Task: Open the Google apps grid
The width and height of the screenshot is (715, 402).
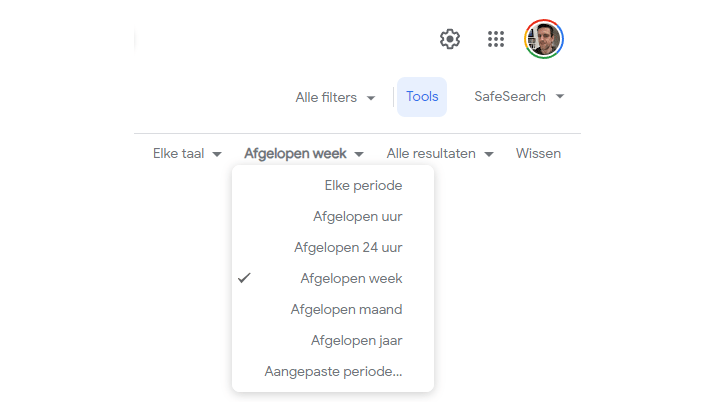Action: pyautogui.click(x=496, y=39)
